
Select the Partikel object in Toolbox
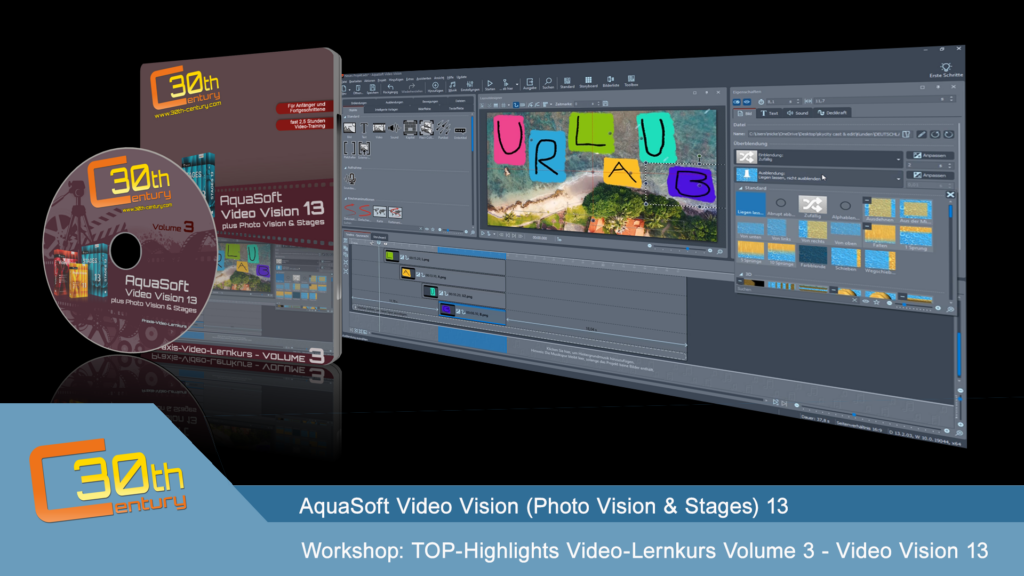pos(443,127)
